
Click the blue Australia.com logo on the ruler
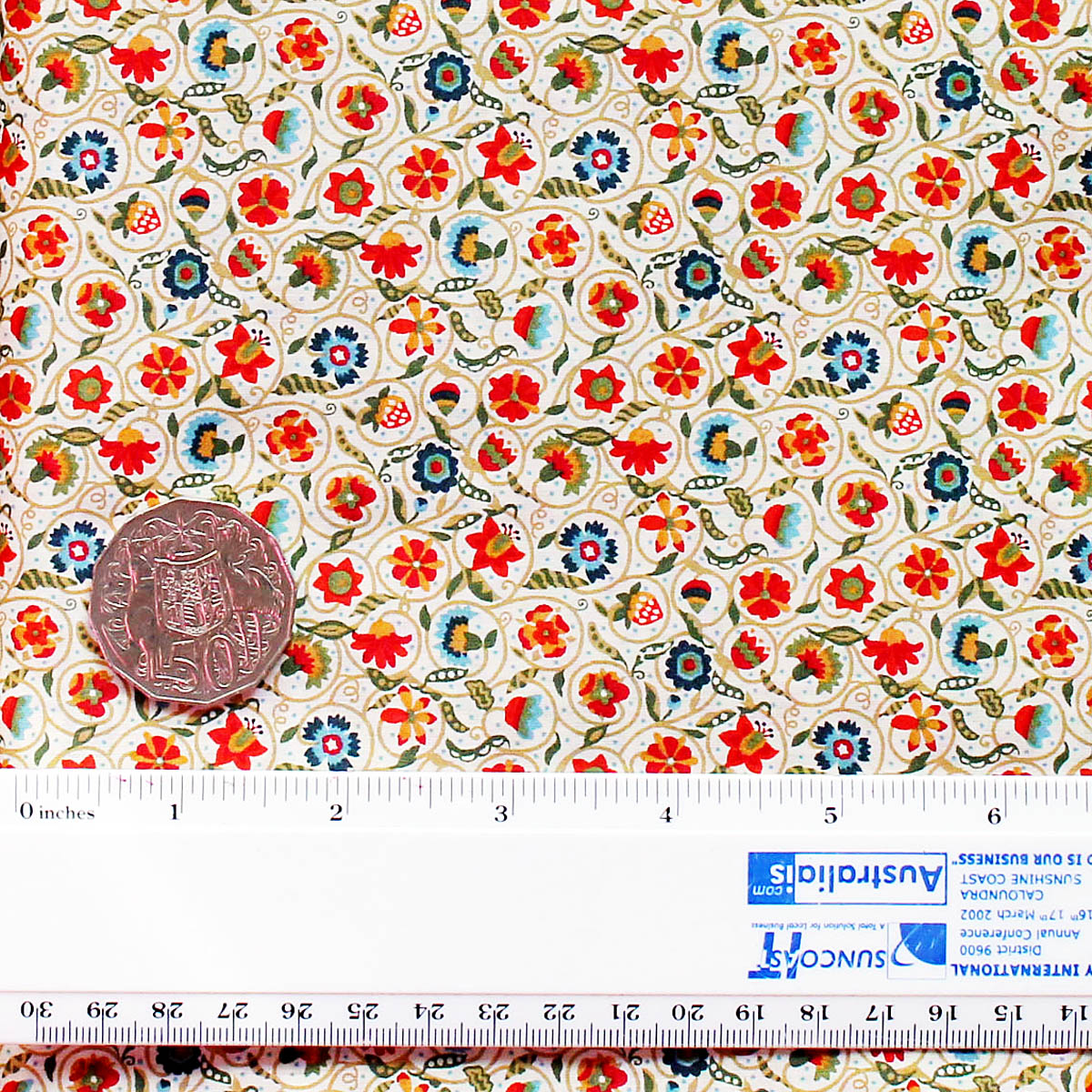pos(846,878)
